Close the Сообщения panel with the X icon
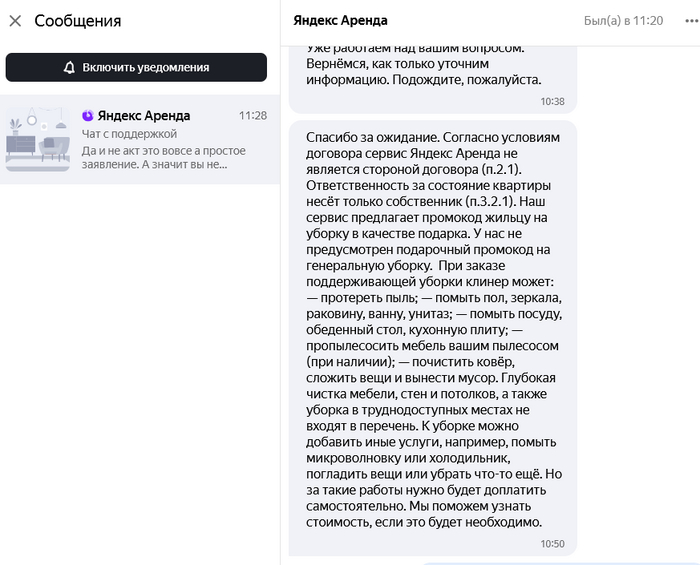700x565 pixels. (x=15, y=21)
